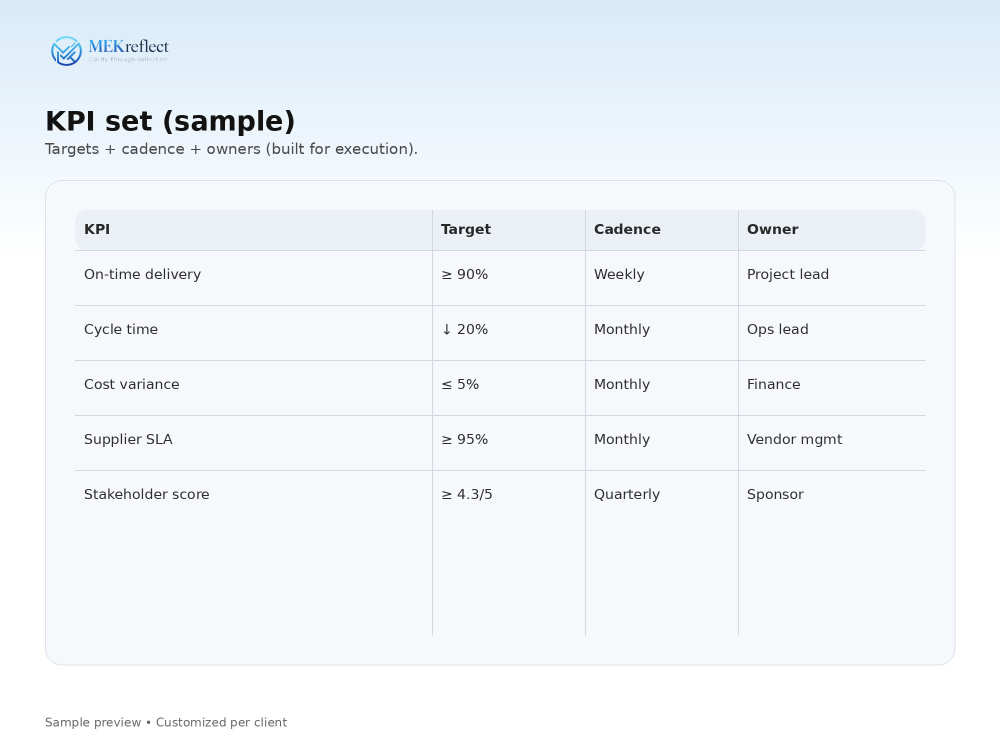Click the 'Sample preview • Customized per client' footer

166,723
